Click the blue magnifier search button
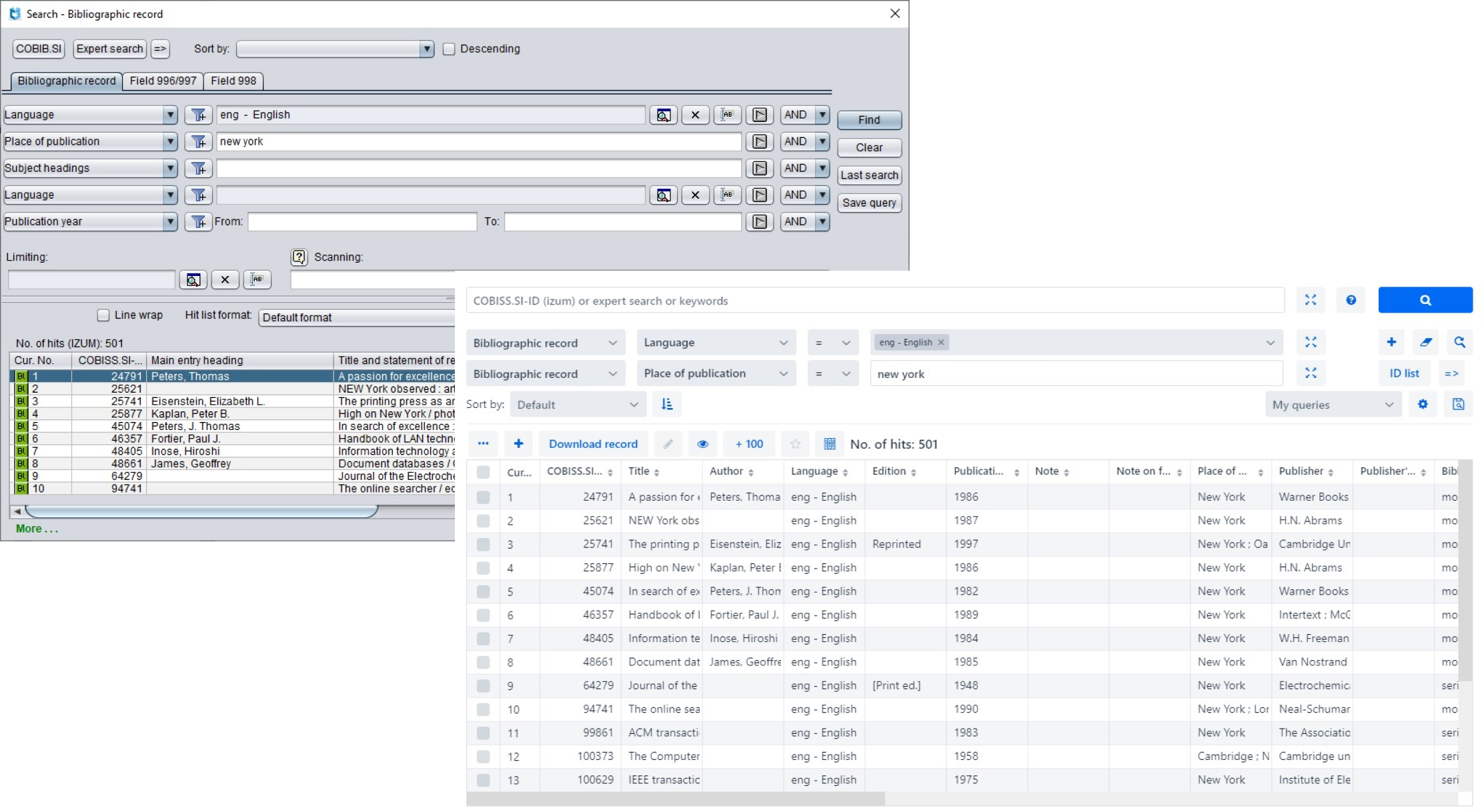The height and width of the screenshot is (812, 1484). [x=1425, y=300]
